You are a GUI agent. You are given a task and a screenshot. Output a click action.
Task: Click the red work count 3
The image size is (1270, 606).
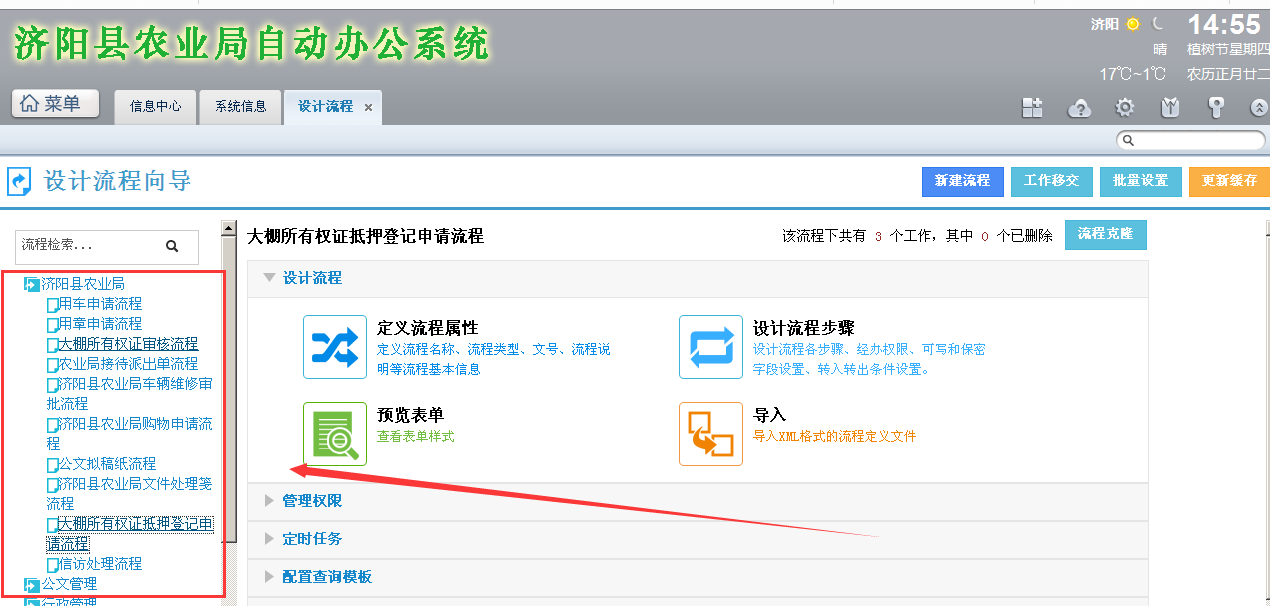pos(878,237)
